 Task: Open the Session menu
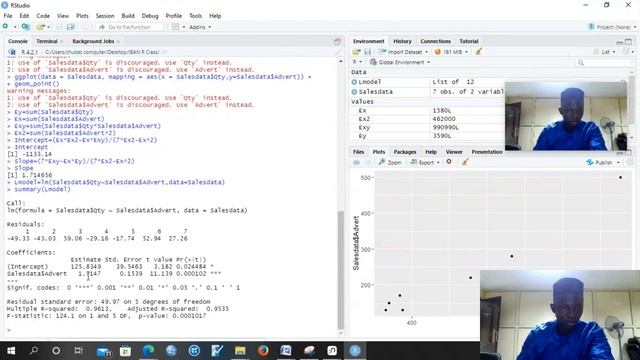105,16
